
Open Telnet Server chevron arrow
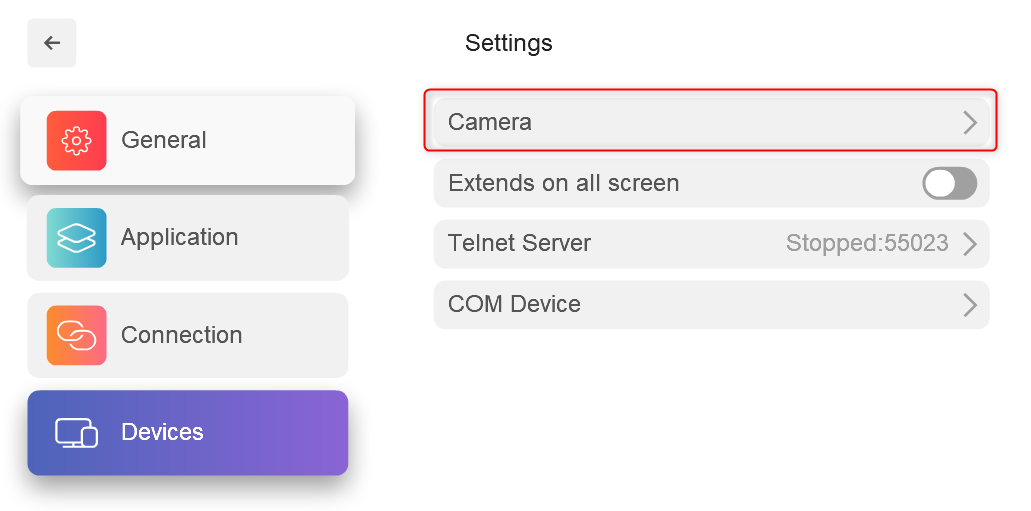(x=971, y=244)
